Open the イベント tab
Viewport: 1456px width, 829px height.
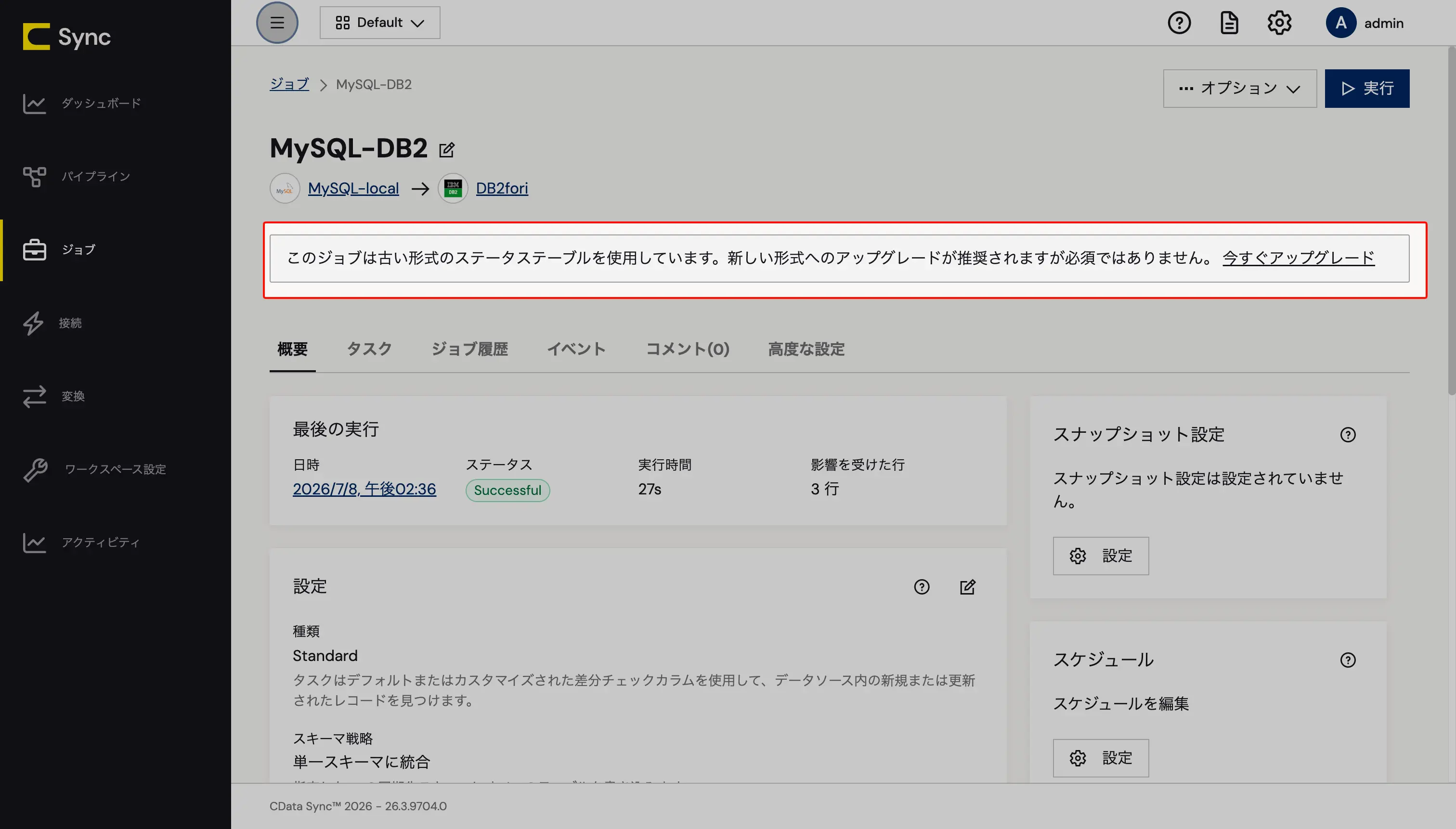coord(576,349)
